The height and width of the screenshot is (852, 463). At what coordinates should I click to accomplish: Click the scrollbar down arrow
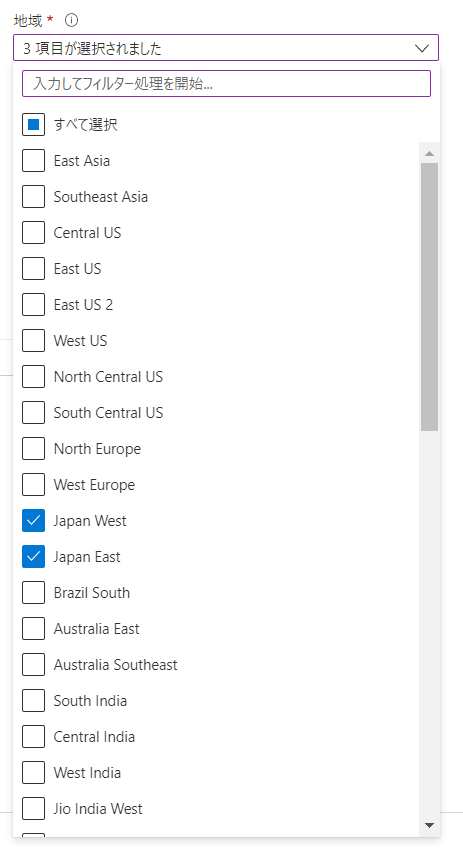[x=429, y=825]
